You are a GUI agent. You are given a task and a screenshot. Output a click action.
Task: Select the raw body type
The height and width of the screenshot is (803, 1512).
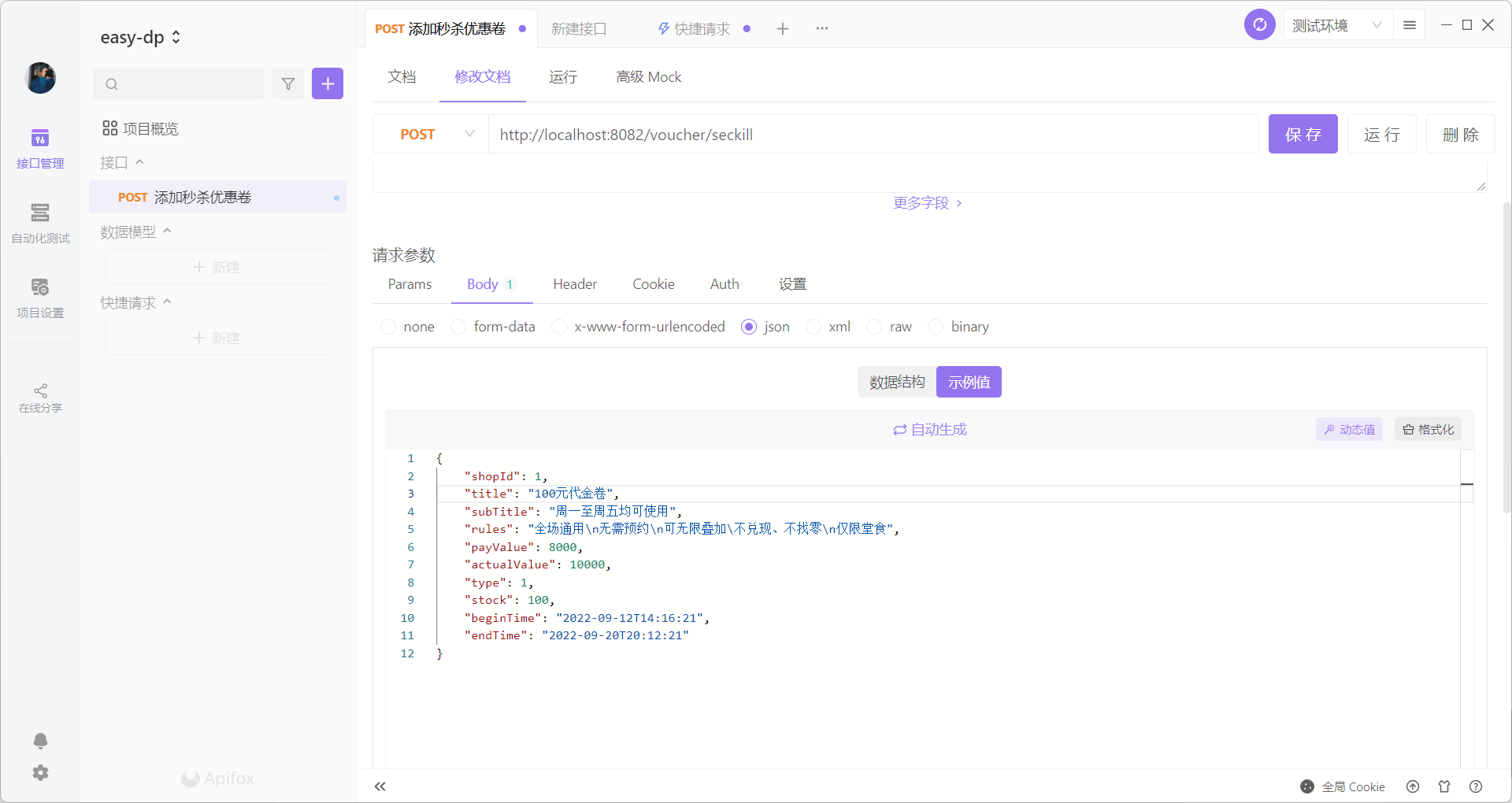(874, 327)
